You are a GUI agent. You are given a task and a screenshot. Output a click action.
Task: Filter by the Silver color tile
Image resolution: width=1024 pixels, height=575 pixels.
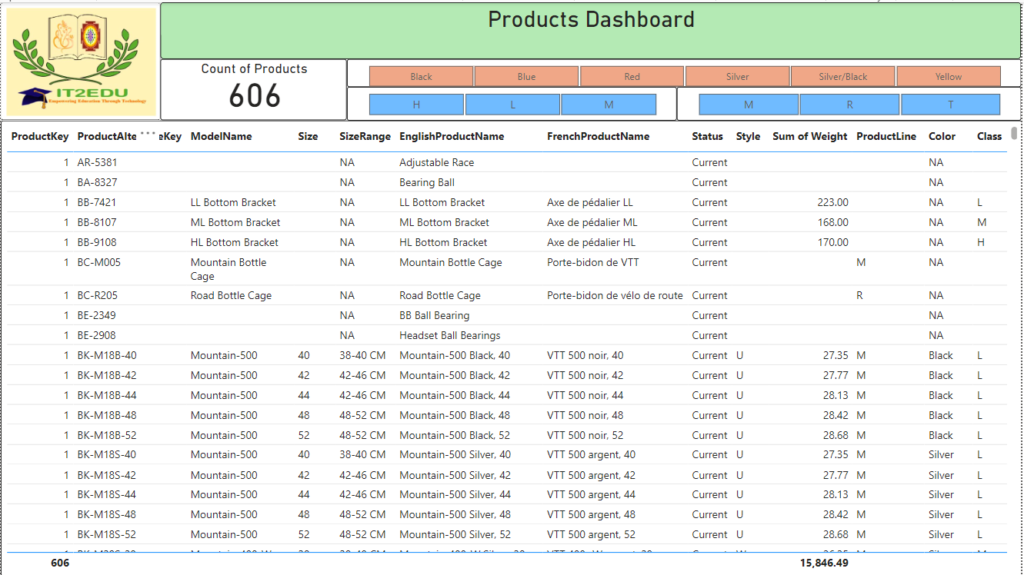pos(737,77)
